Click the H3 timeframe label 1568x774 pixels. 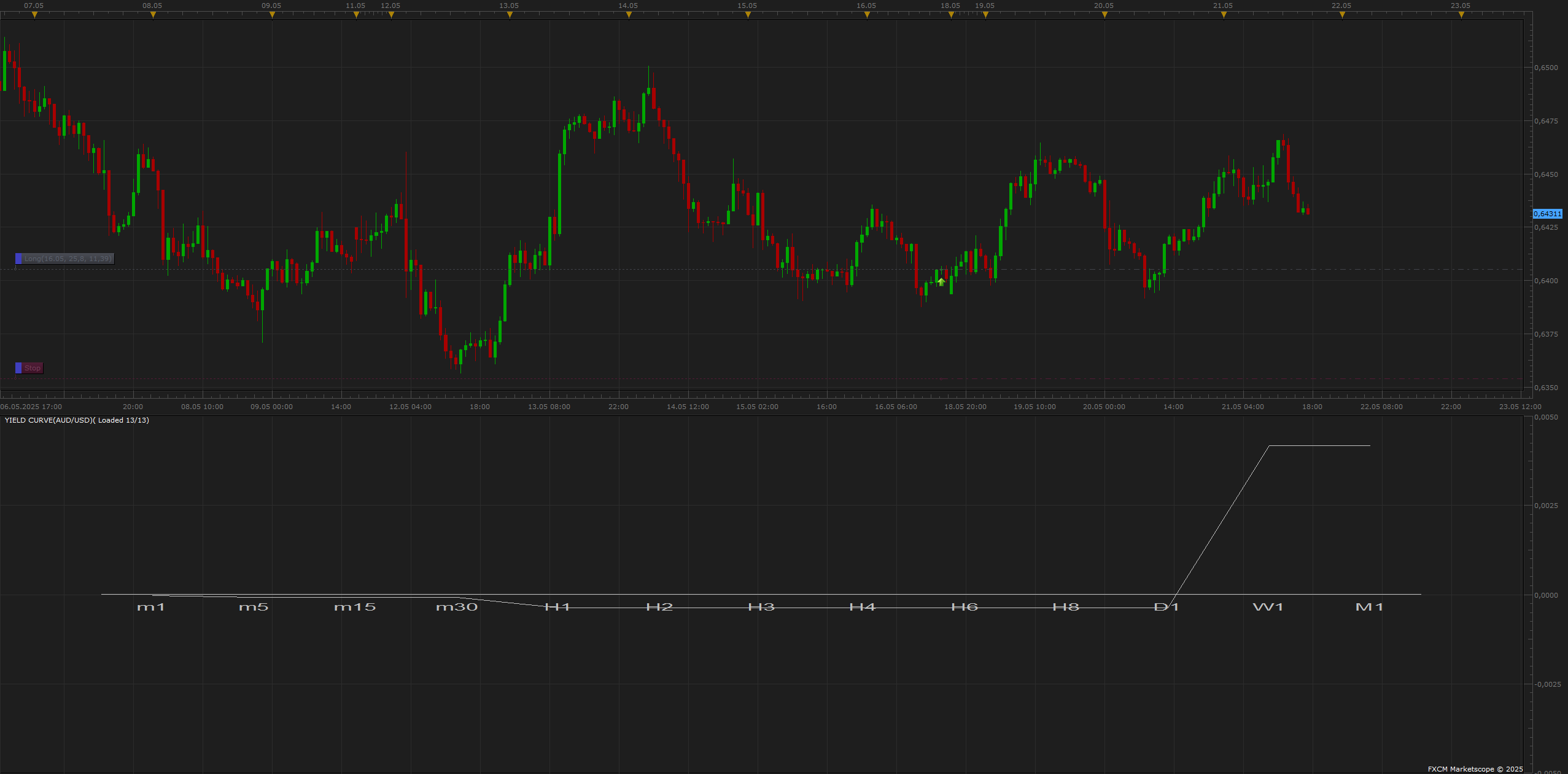[761, 607]
